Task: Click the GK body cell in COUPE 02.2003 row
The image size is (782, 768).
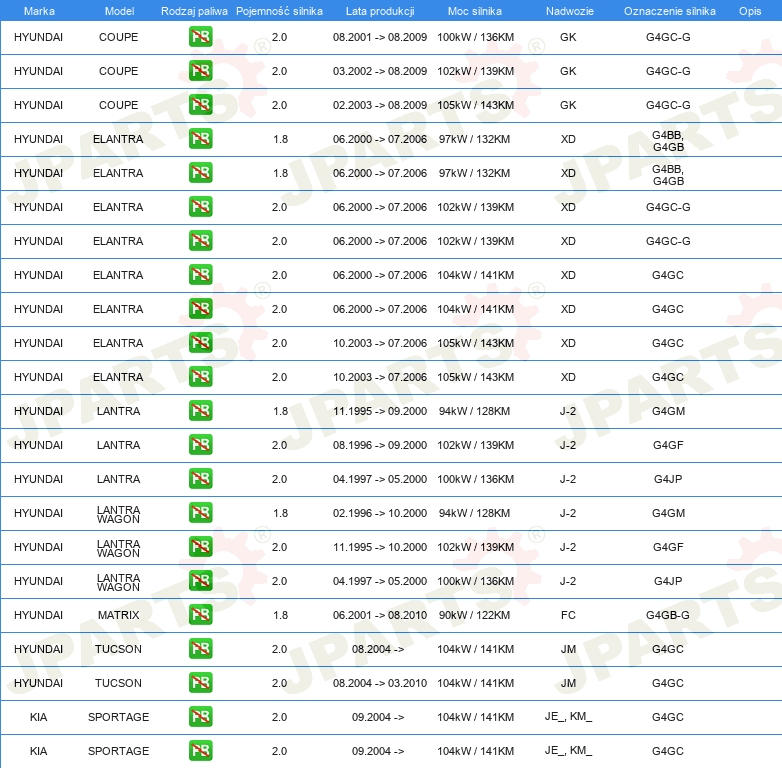Action: pos(568,105)
